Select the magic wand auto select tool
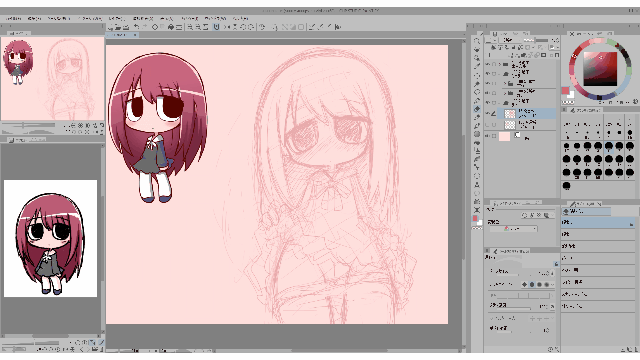Viewport: 640px width, 360px height. (477, 84)
